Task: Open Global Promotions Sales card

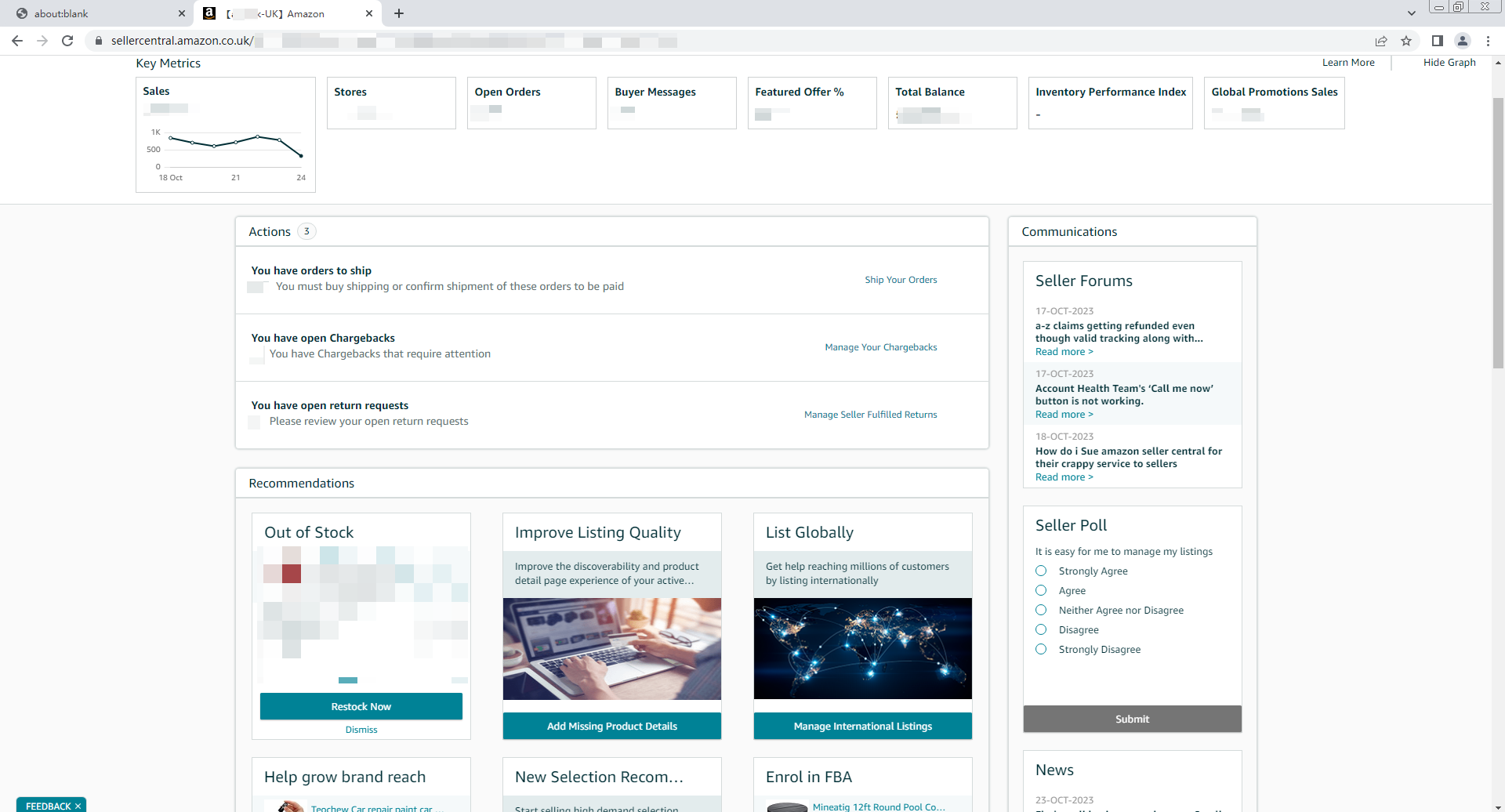Action: 1275,103
